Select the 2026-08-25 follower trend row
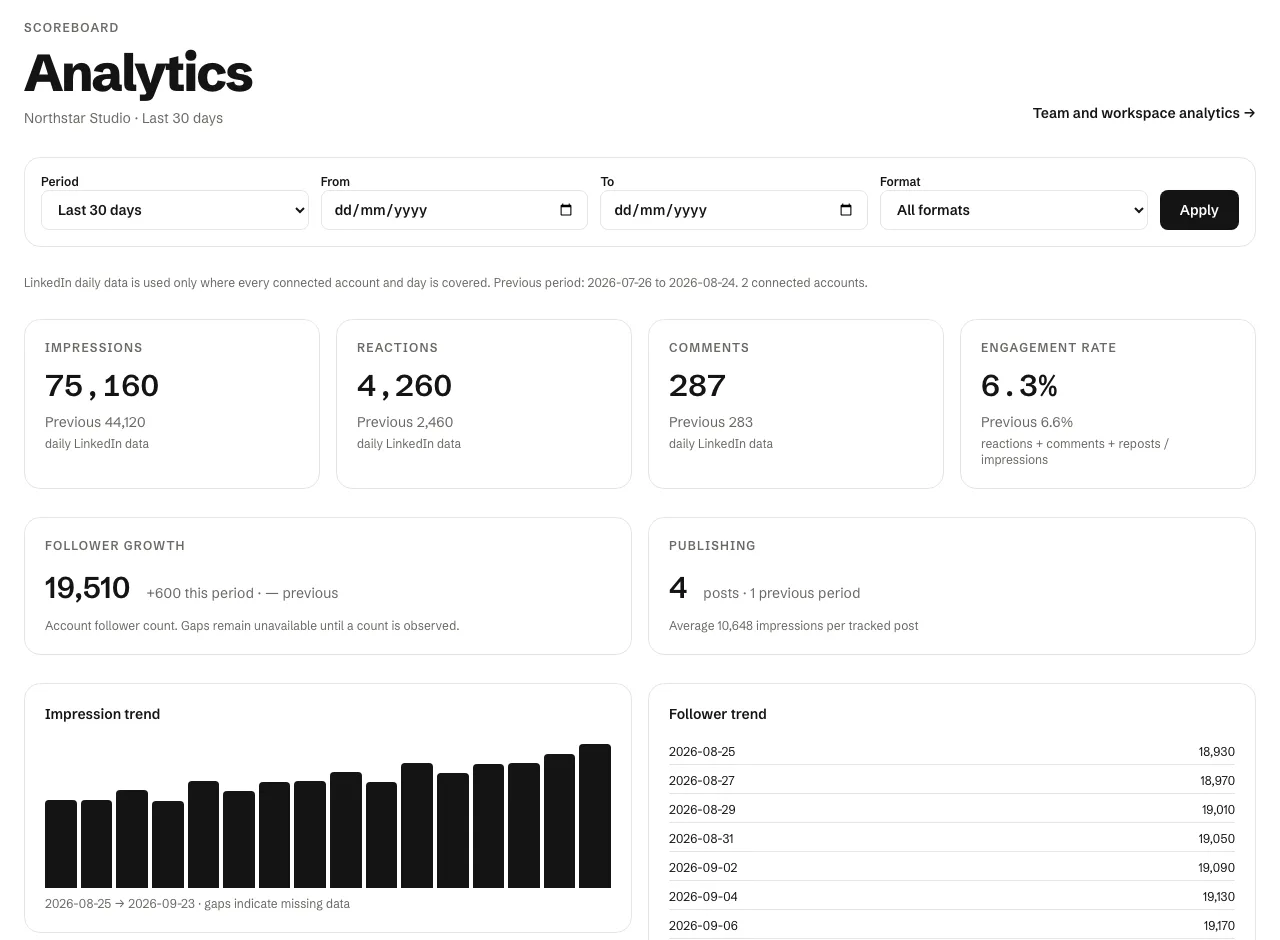The image size is (1280, 940). tap(952, 752)
